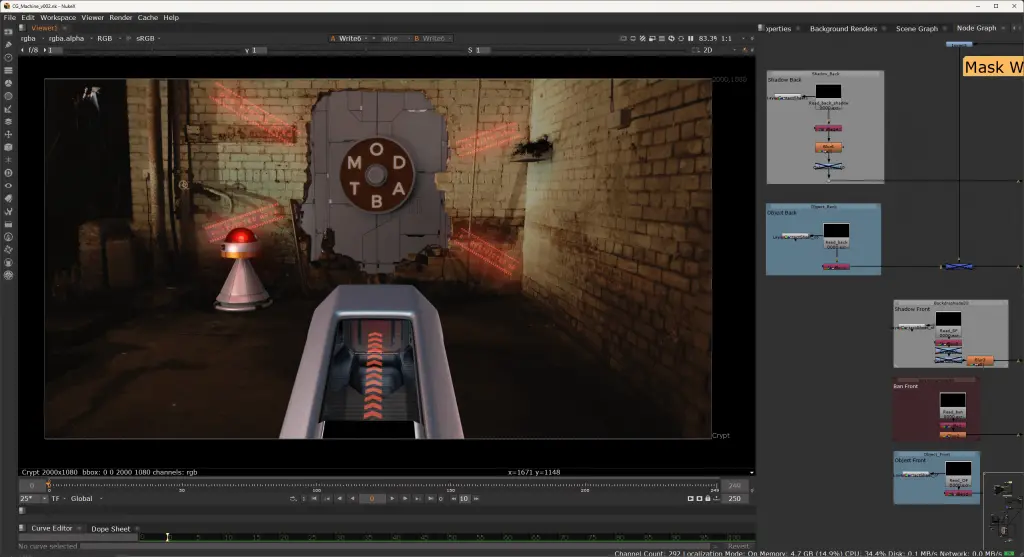Toggle the pause viewer updates button
This screenshot has height=557, width=1024.
click(x=690, y=39)
